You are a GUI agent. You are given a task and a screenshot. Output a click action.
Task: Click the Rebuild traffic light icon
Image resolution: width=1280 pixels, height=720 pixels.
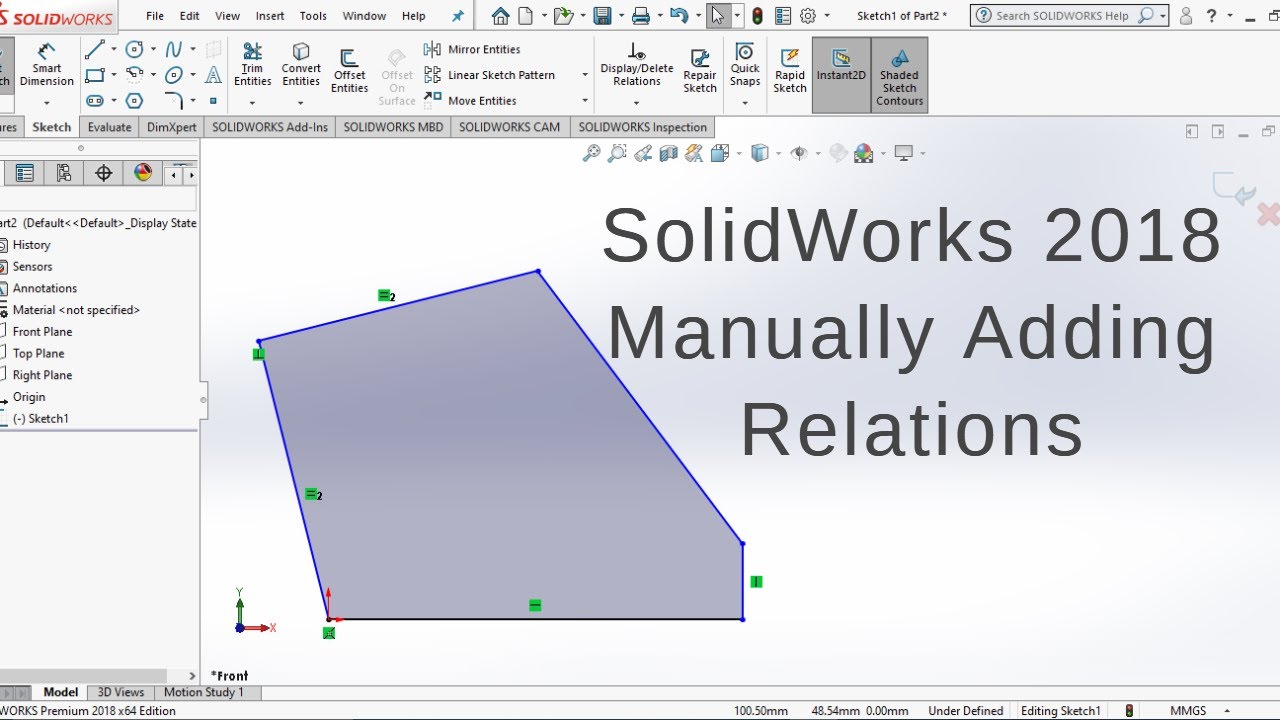[x=757, y=15]
